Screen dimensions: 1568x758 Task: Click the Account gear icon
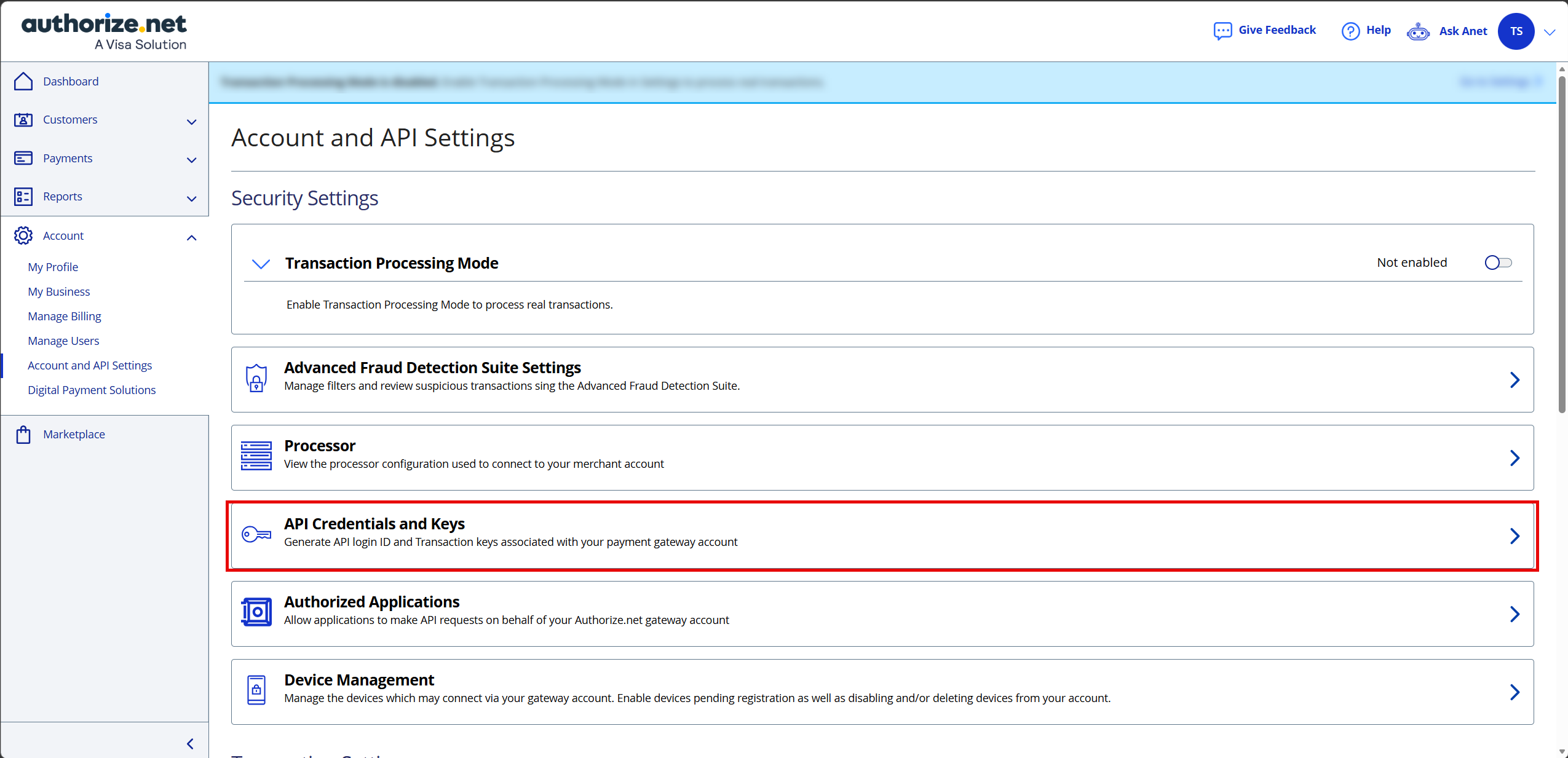tap(23, 235)
